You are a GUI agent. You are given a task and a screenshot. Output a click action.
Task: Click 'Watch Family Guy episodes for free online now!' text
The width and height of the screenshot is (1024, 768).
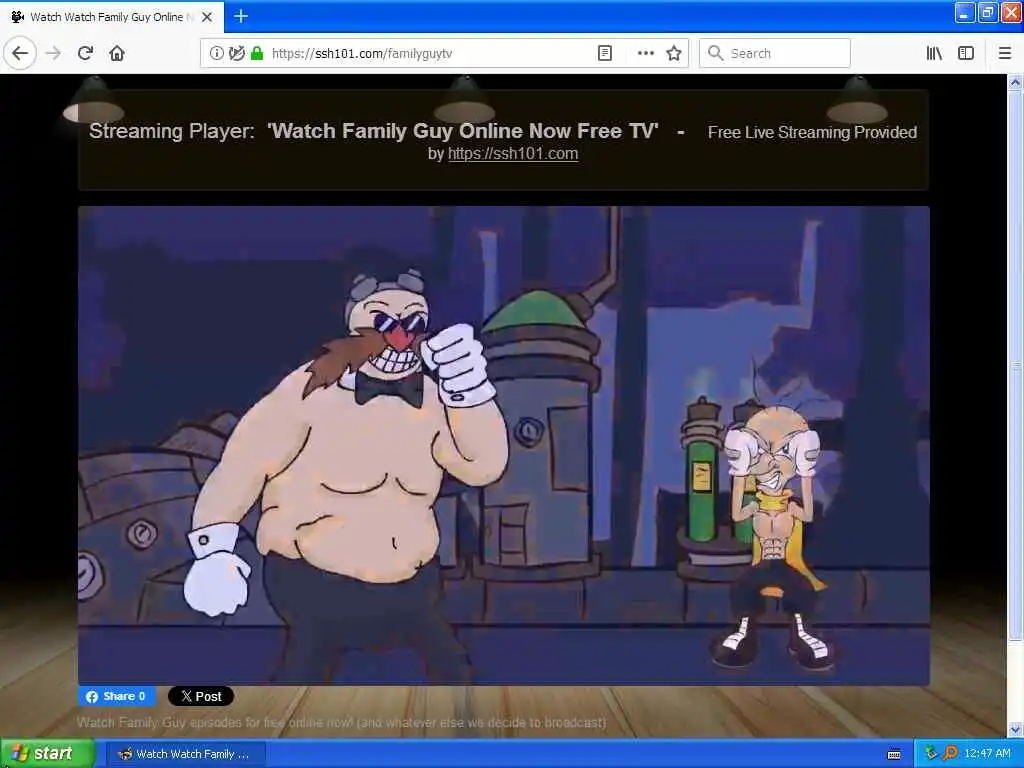tap(216, 722)
